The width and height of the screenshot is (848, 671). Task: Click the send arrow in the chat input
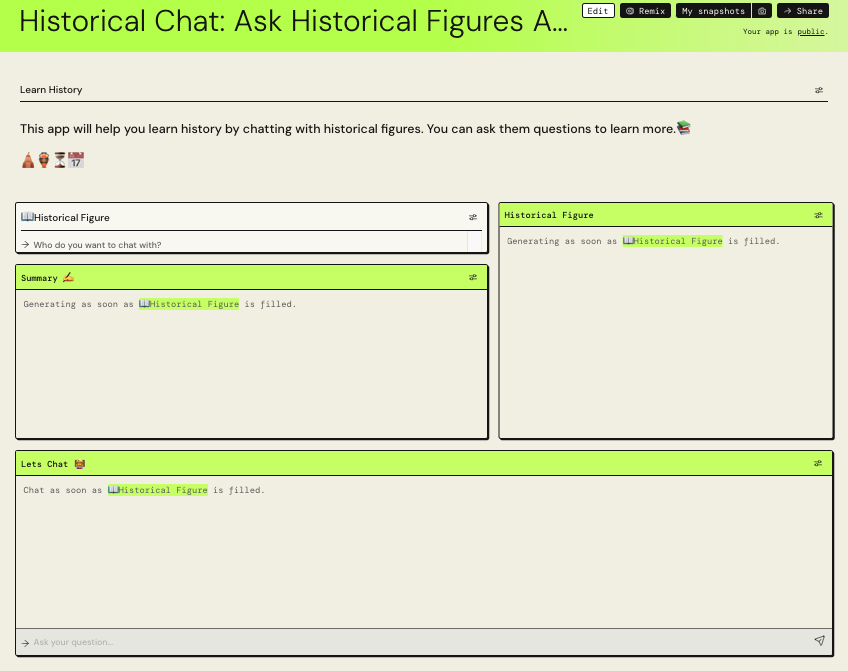(819, 641)
